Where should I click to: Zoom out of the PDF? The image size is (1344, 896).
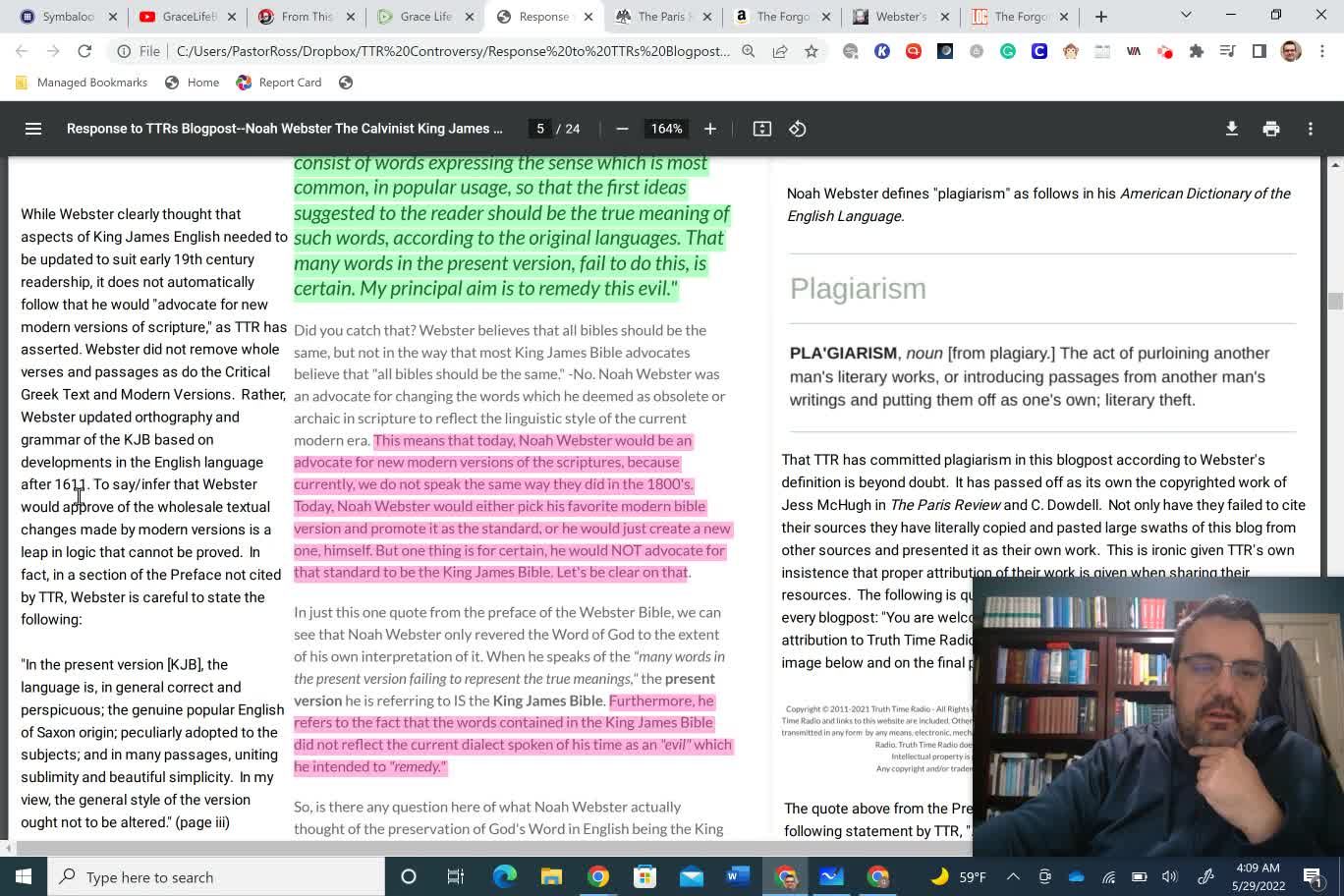point(622,129)
